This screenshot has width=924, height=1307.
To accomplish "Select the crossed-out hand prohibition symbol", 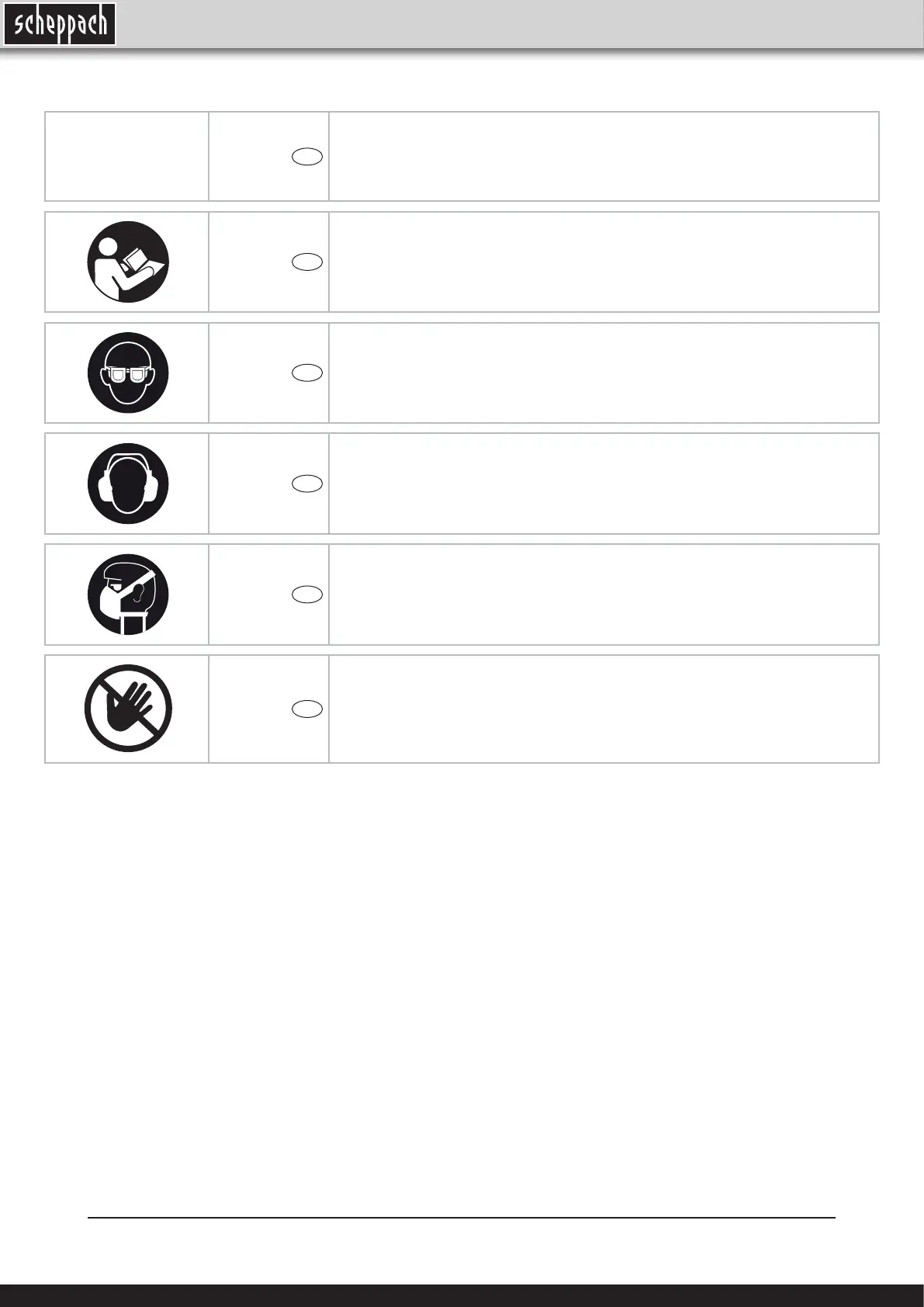I will (128, 708).
